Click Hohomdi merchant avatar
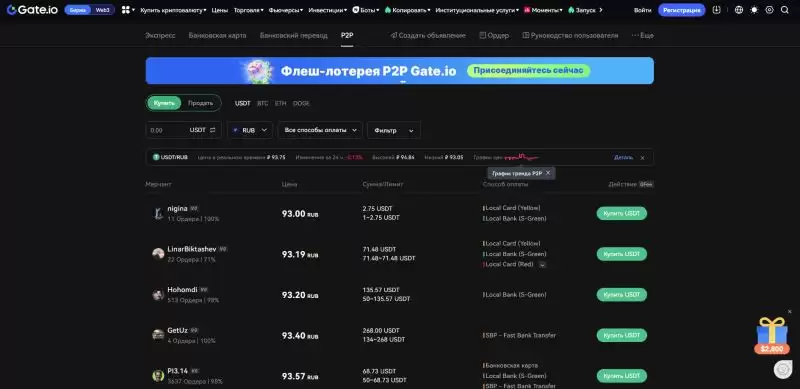The image size is (800, 389). (158, 295)
